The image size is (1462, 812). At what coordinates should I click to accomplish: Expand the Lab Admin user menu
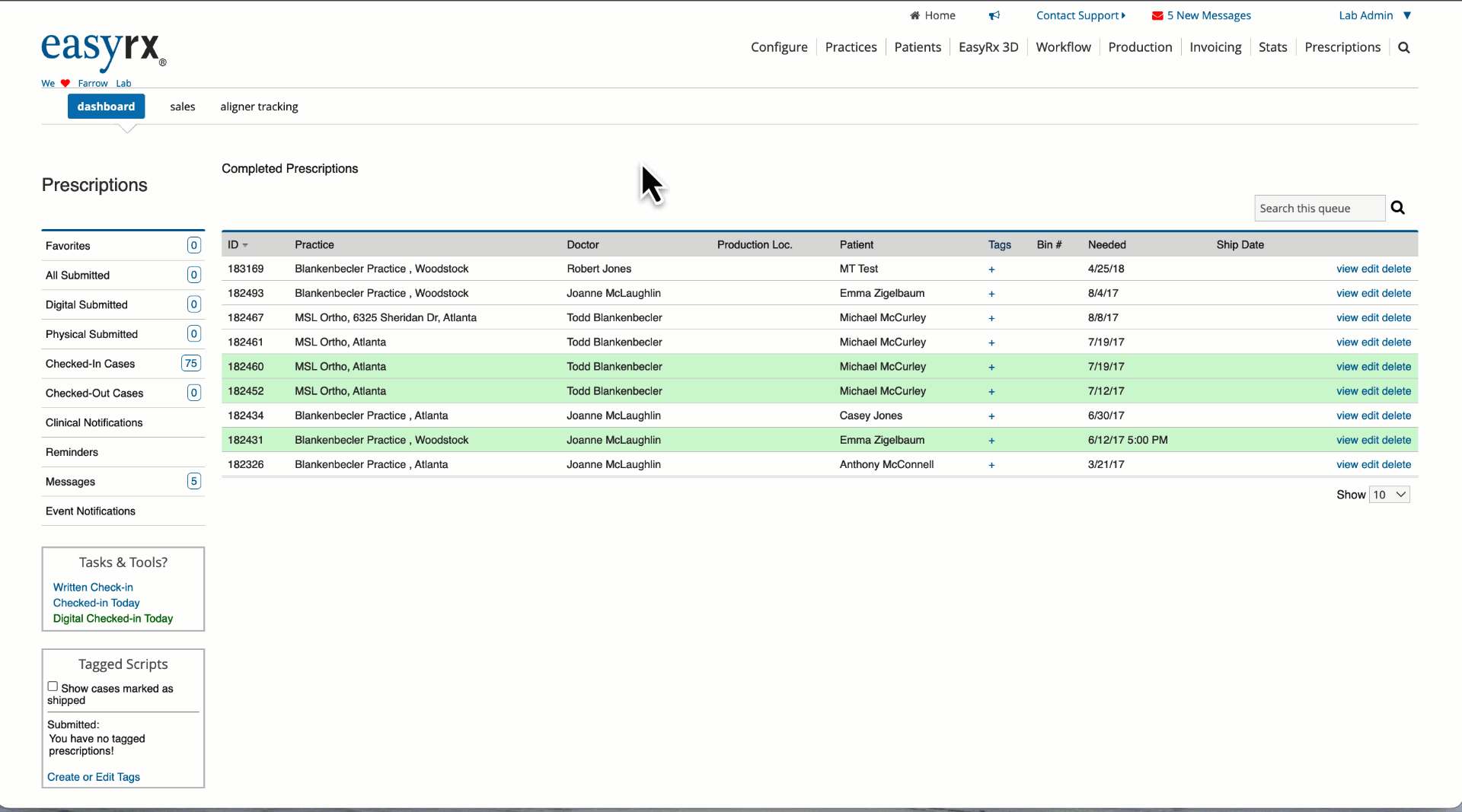click(1375, 15)
